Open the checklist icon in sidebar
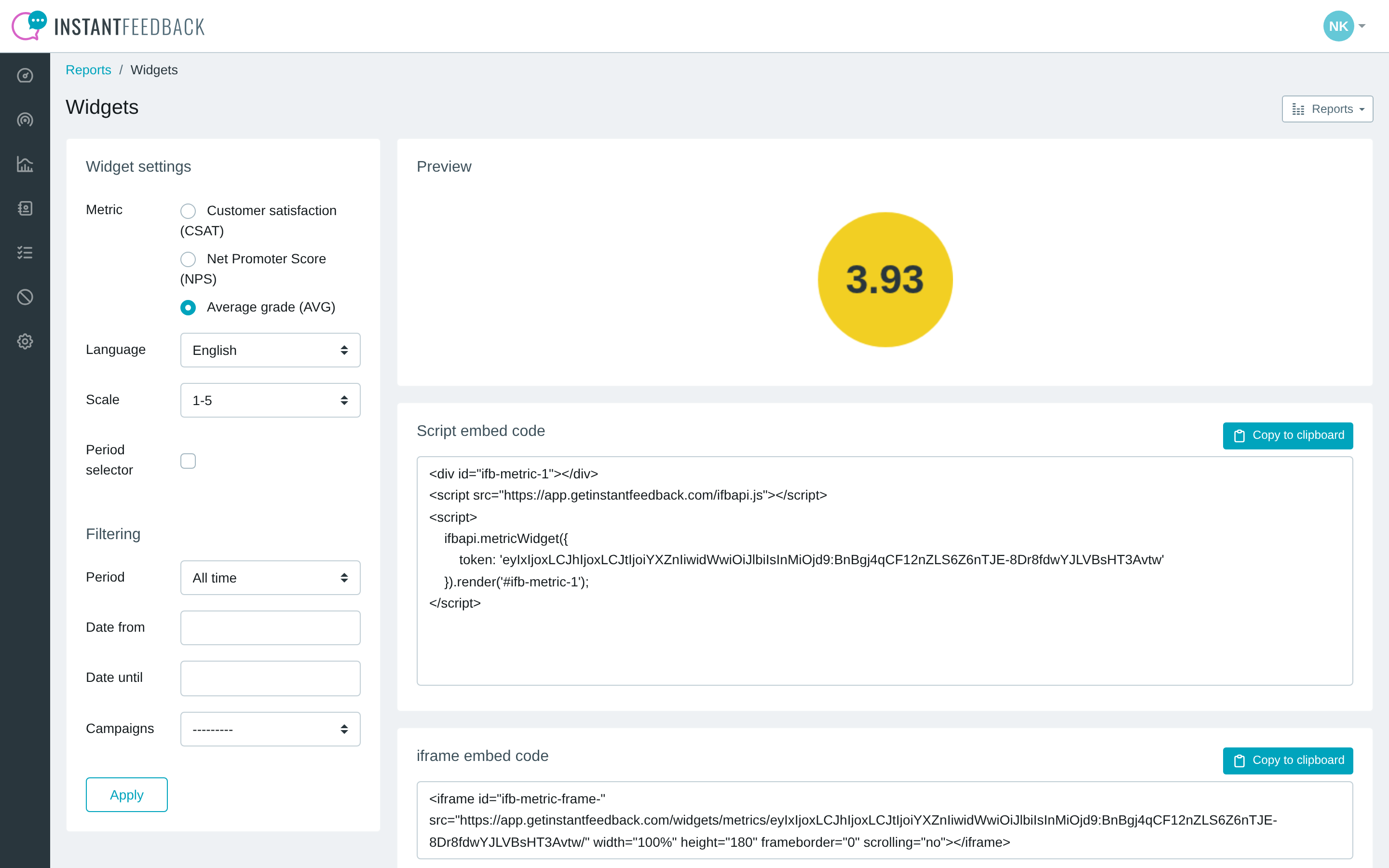The height and width of the screenshot is (868, 1389). click(25, 253)
